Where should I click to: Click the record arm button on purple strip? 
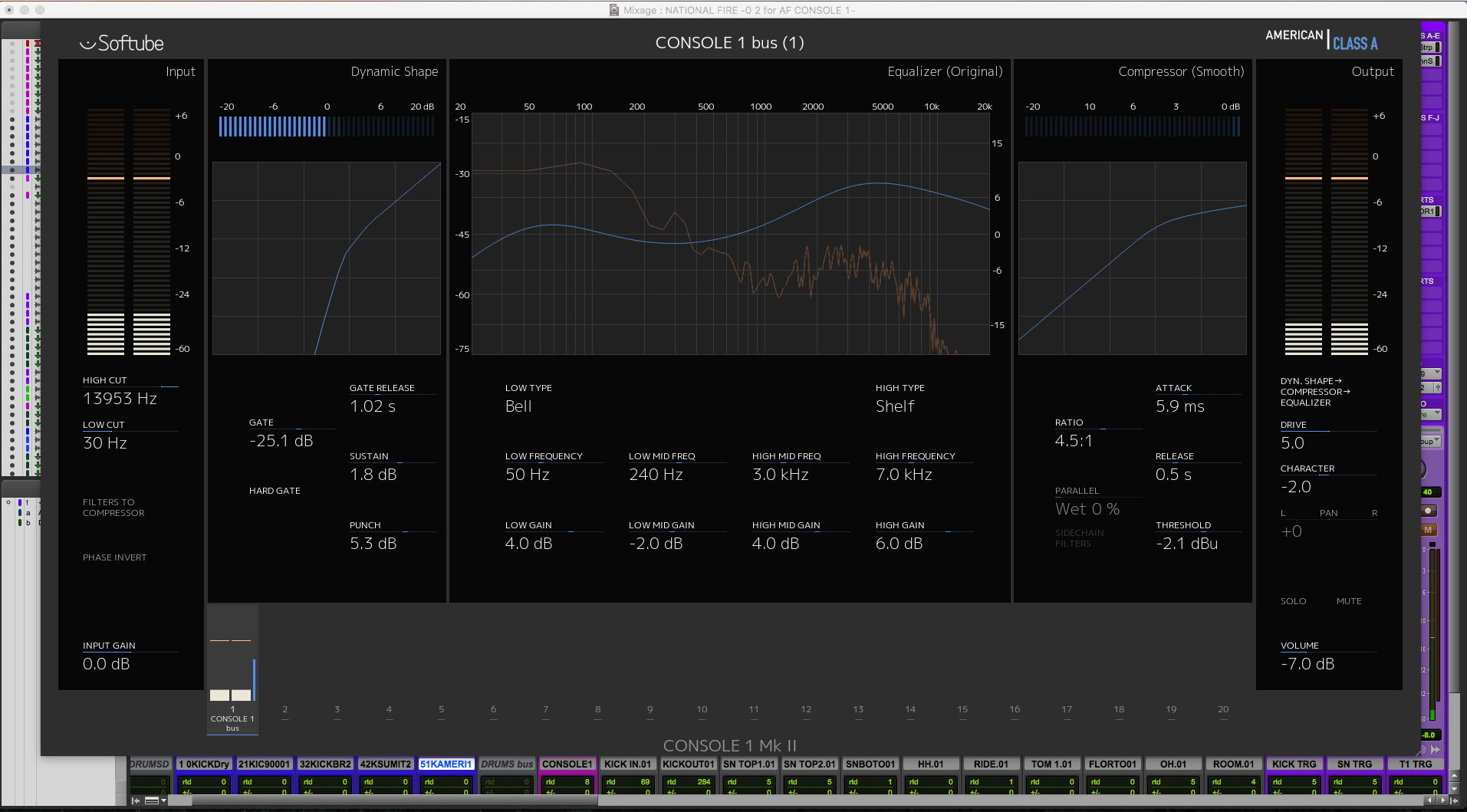pyautogui.click(x=1428, y=511)
